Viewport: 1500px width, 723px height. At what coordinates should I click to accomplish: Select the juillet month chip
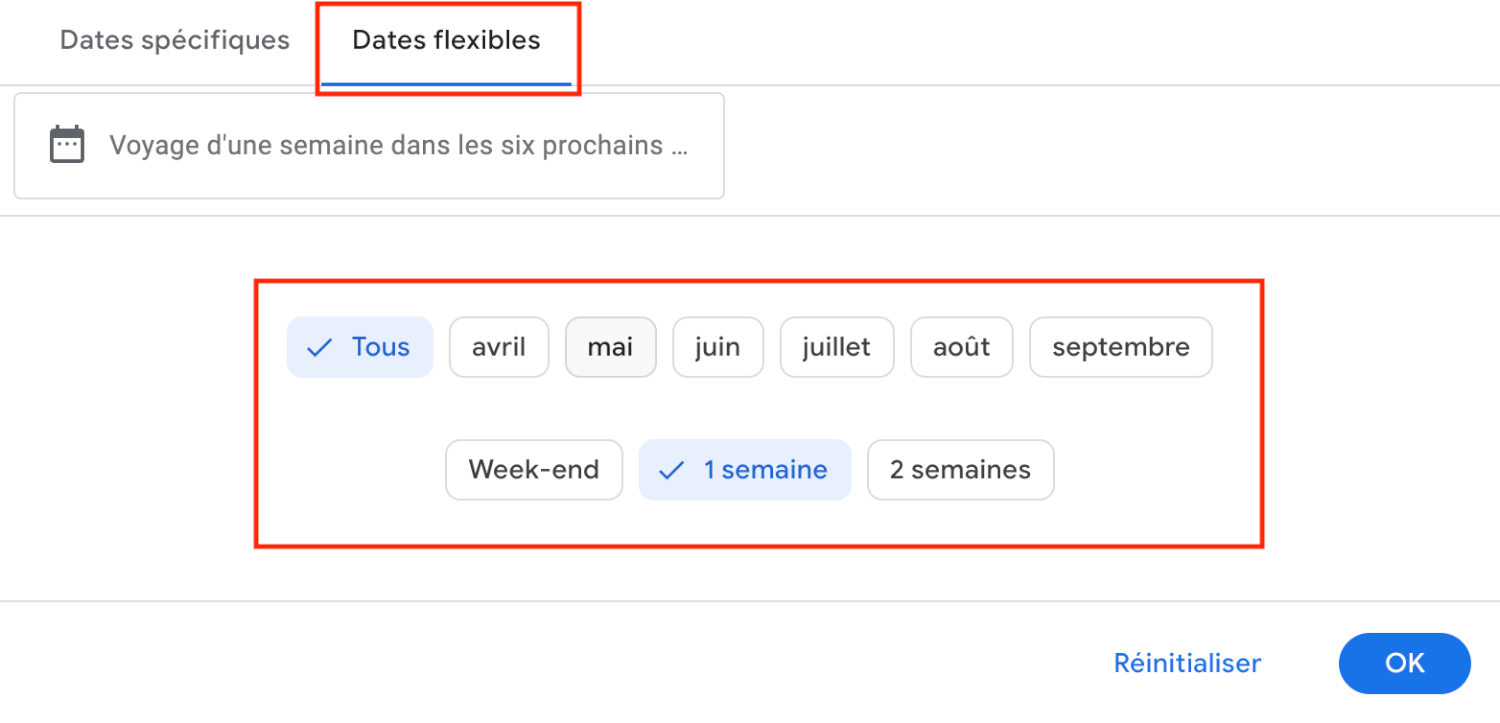[x=836, y=347]
